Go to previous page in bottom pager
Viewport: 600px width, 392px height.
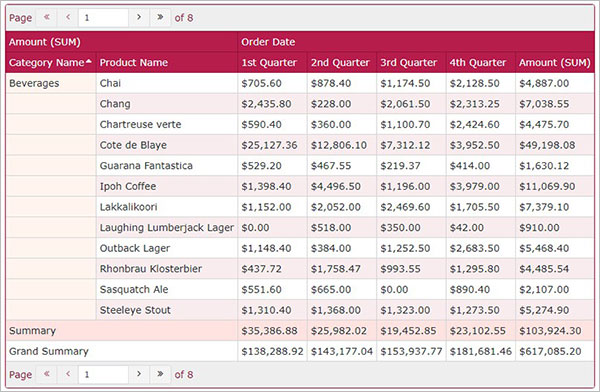[x=68, y=374]
